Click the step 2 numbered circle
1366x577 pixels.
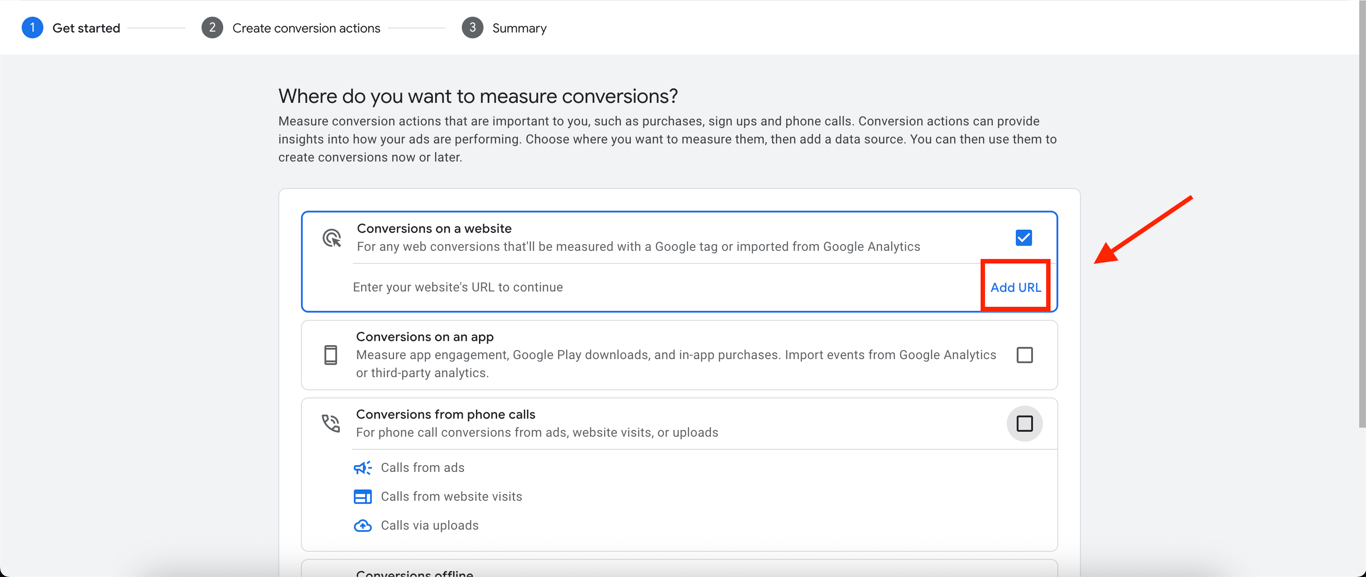[212, 28]
